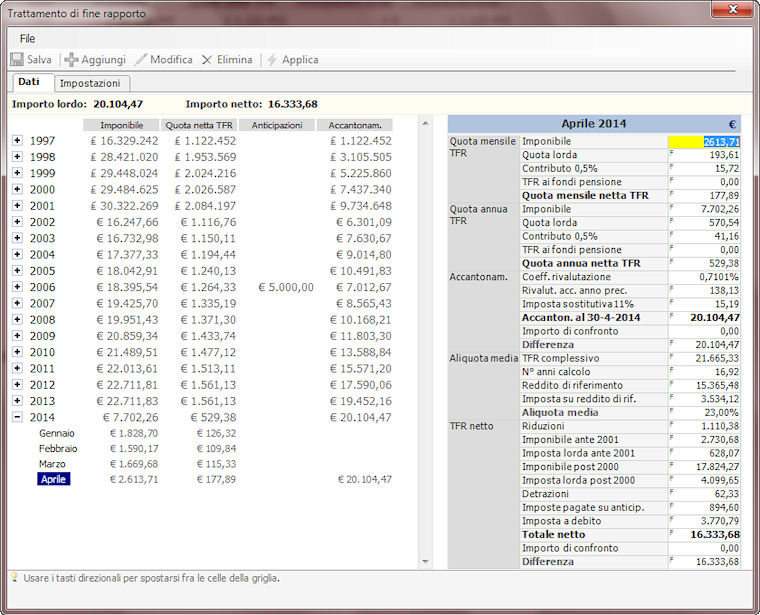This screenshot has height=615, width=760.
Task: Click Modifica text in toolbar
Action: 171,60
